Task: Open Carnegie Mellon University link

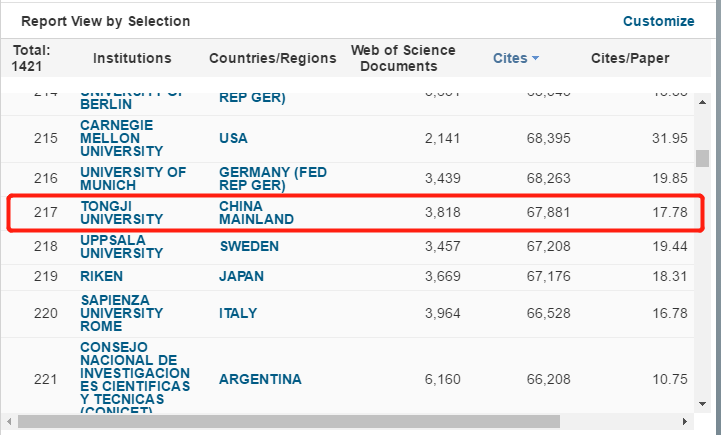Action: click(x=121, y=137)
